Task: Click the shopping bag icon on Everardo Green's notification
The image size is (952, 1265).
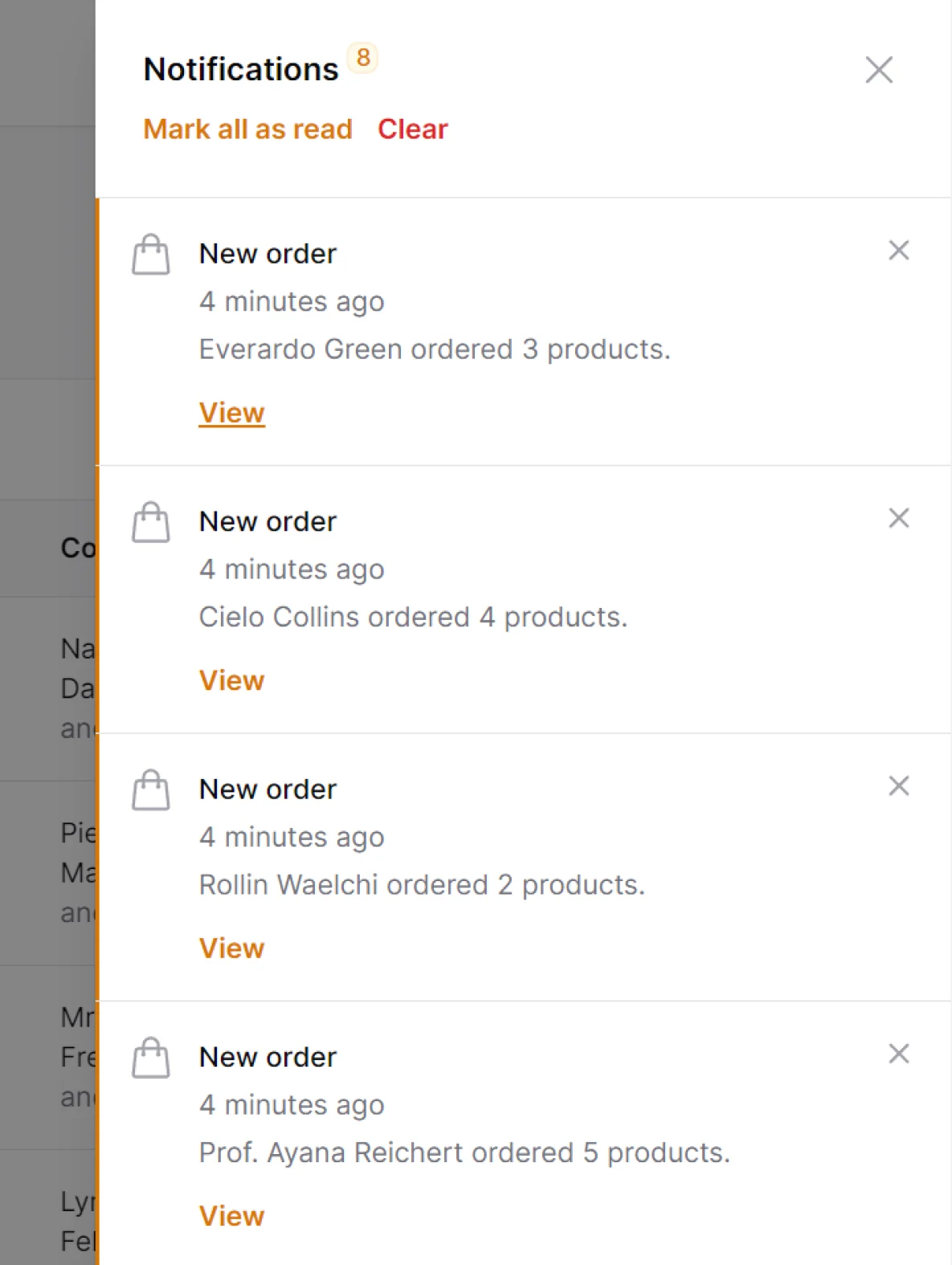Action: 151,254
